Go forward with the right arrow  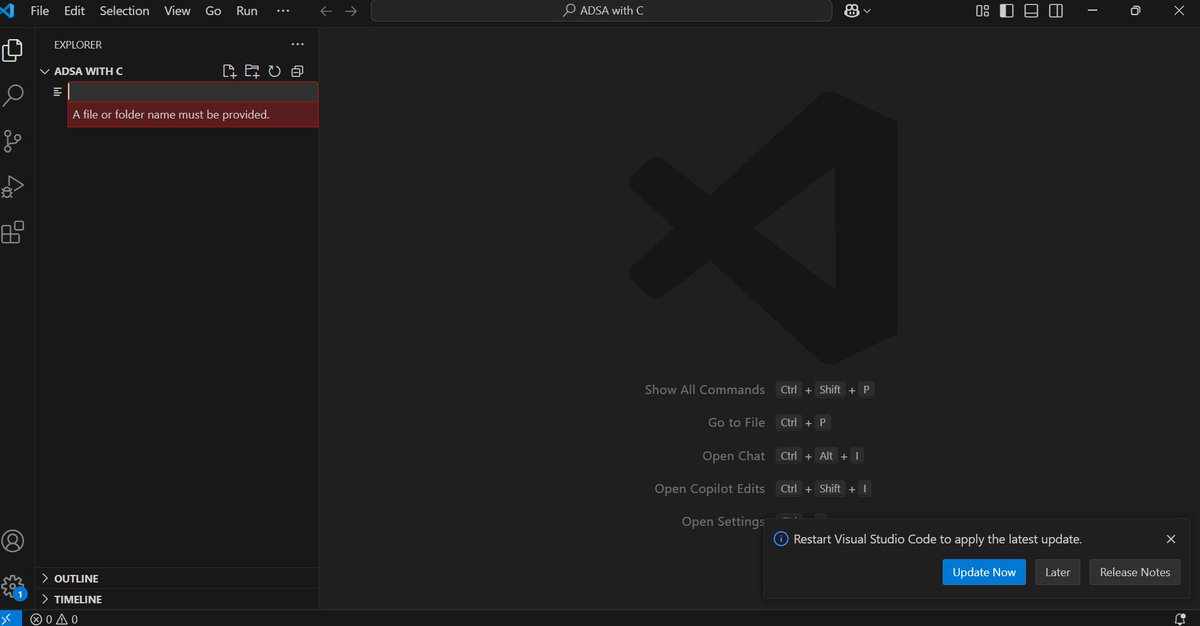coord(350,11)
